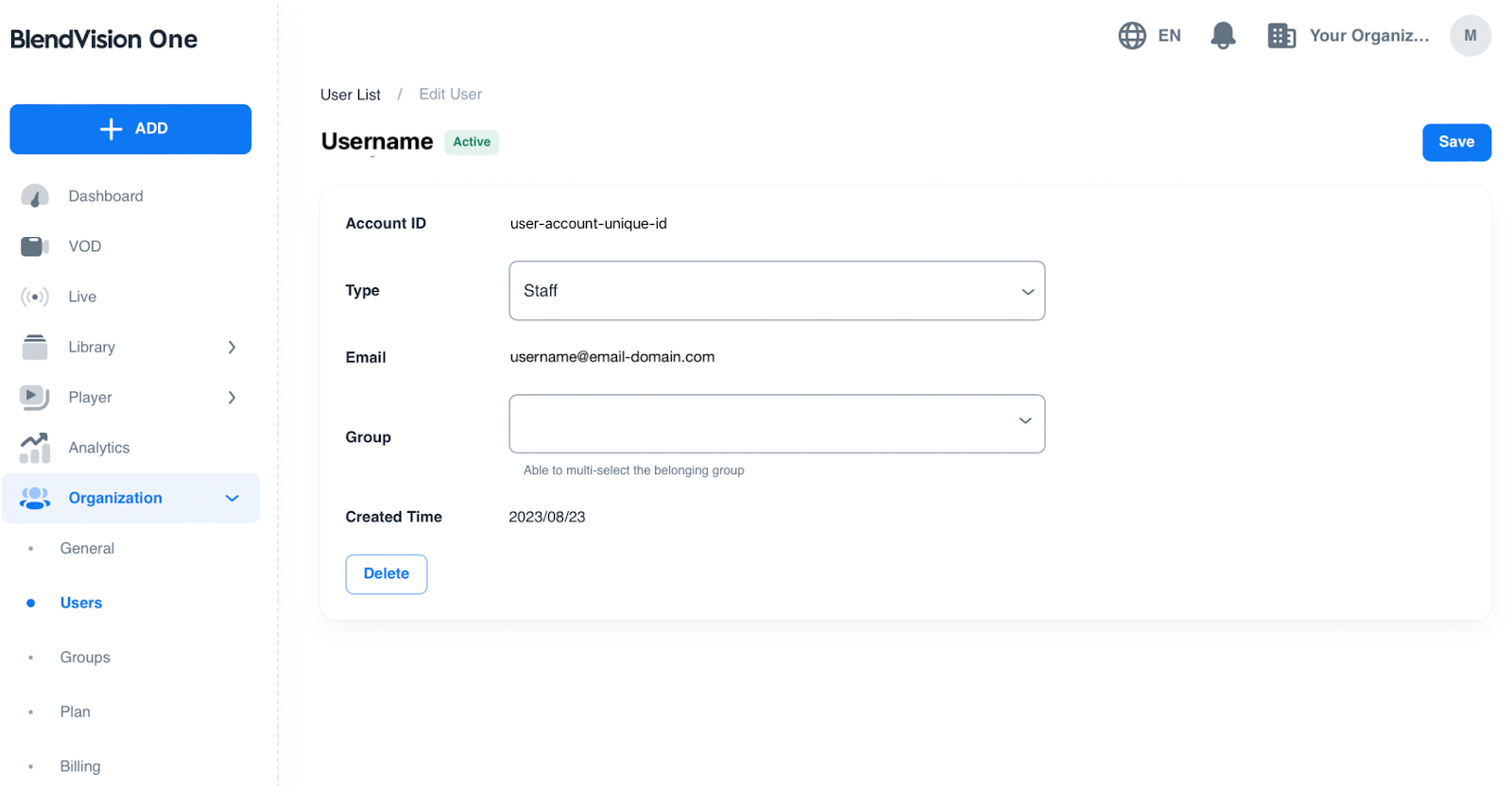1512x786 pixels.
Task: Open the Group multi-select dropdown
Action: [x=776, y=423]
